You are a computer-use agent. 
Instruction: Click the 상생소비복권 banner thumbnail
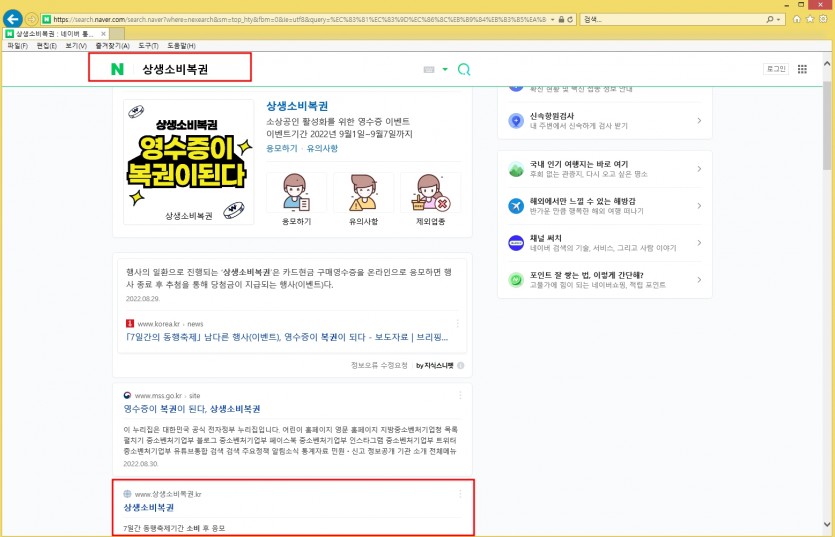point(188,161)
